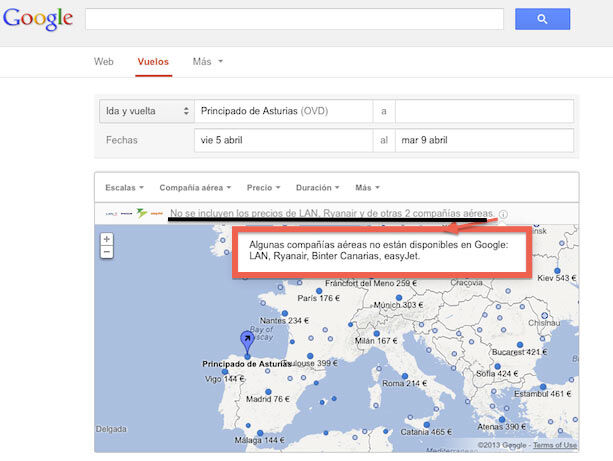The width and height of the screenshot is (613, 461).
Task: Select the Kiev 543 € destination dot
Action: pos(557,271)
